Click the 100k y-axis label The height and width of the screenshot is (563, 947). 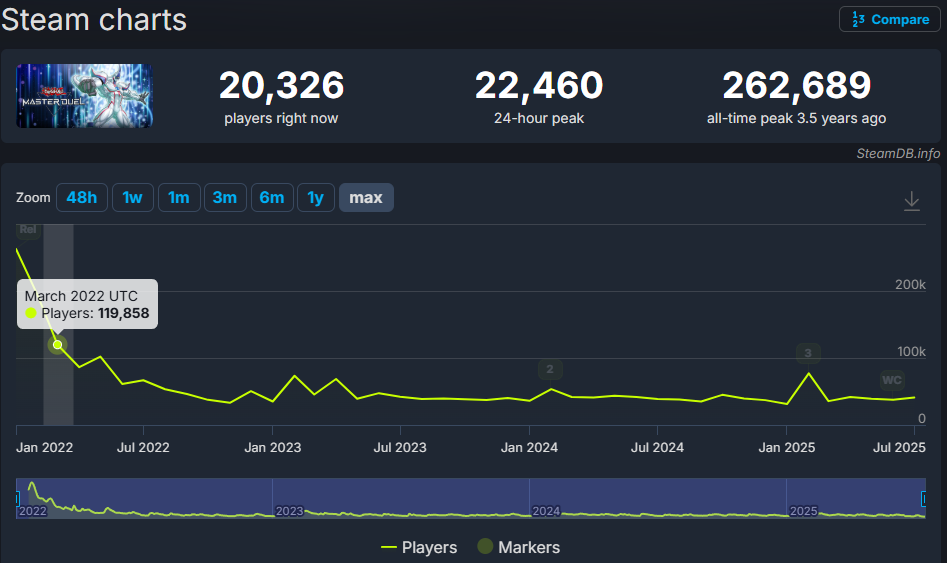tap(911, 352)
